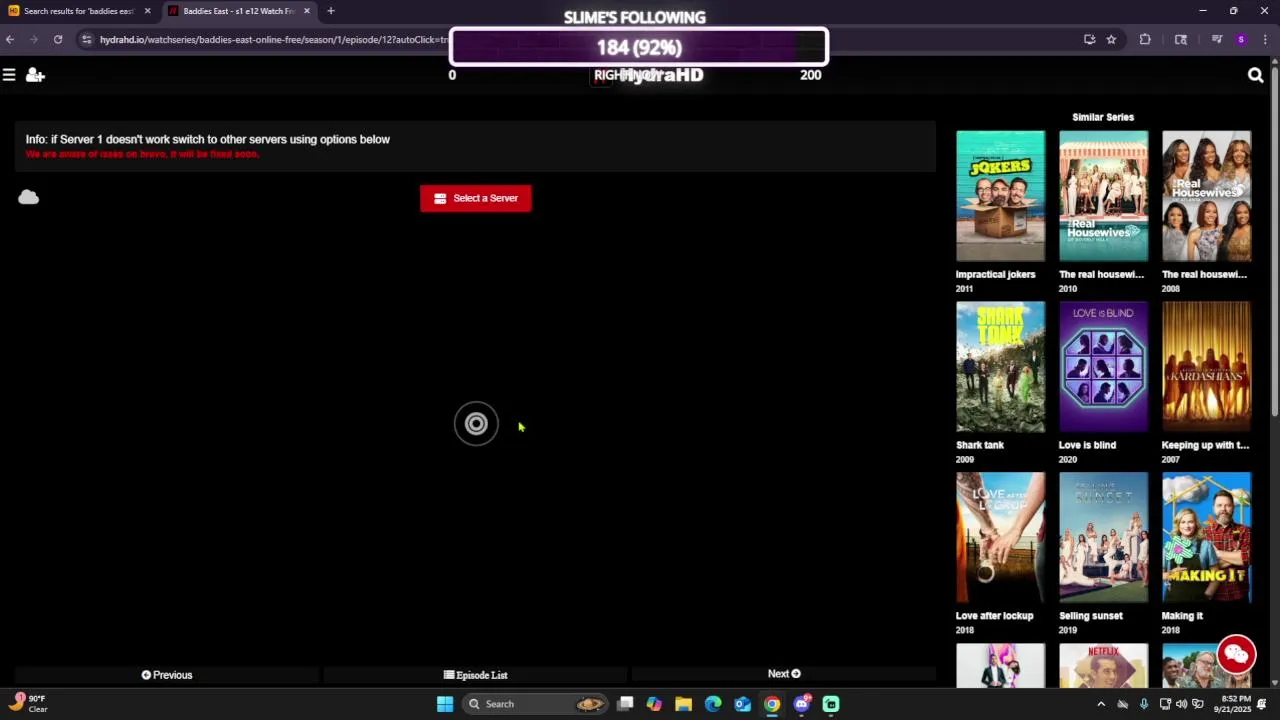Viewport: 1280px width, 720px height.
Task: Open the HydraHD hamburger menu
Action: coord(9,75)
